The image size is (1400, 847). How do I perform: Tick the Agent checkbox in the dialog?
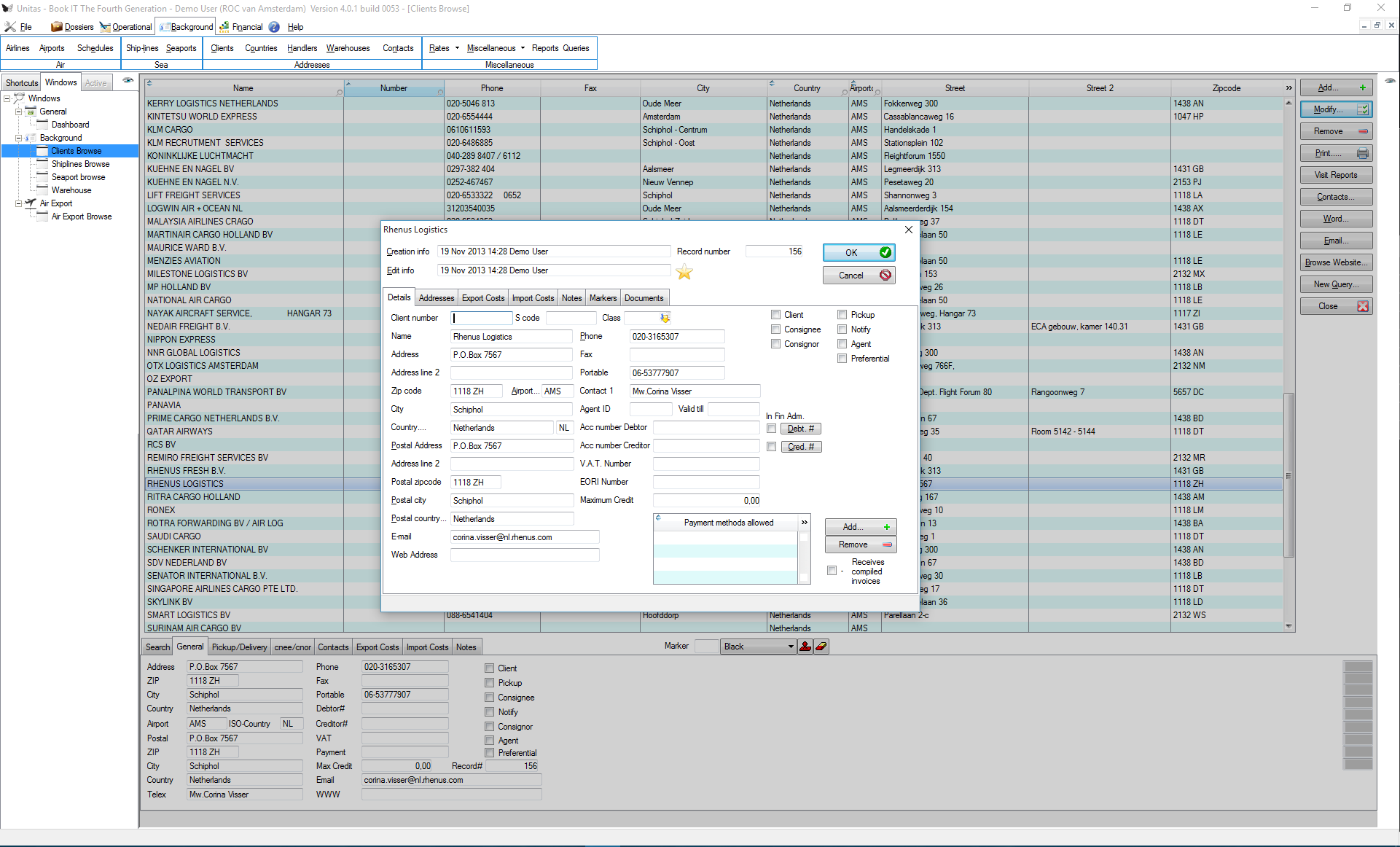pos(842,344)
